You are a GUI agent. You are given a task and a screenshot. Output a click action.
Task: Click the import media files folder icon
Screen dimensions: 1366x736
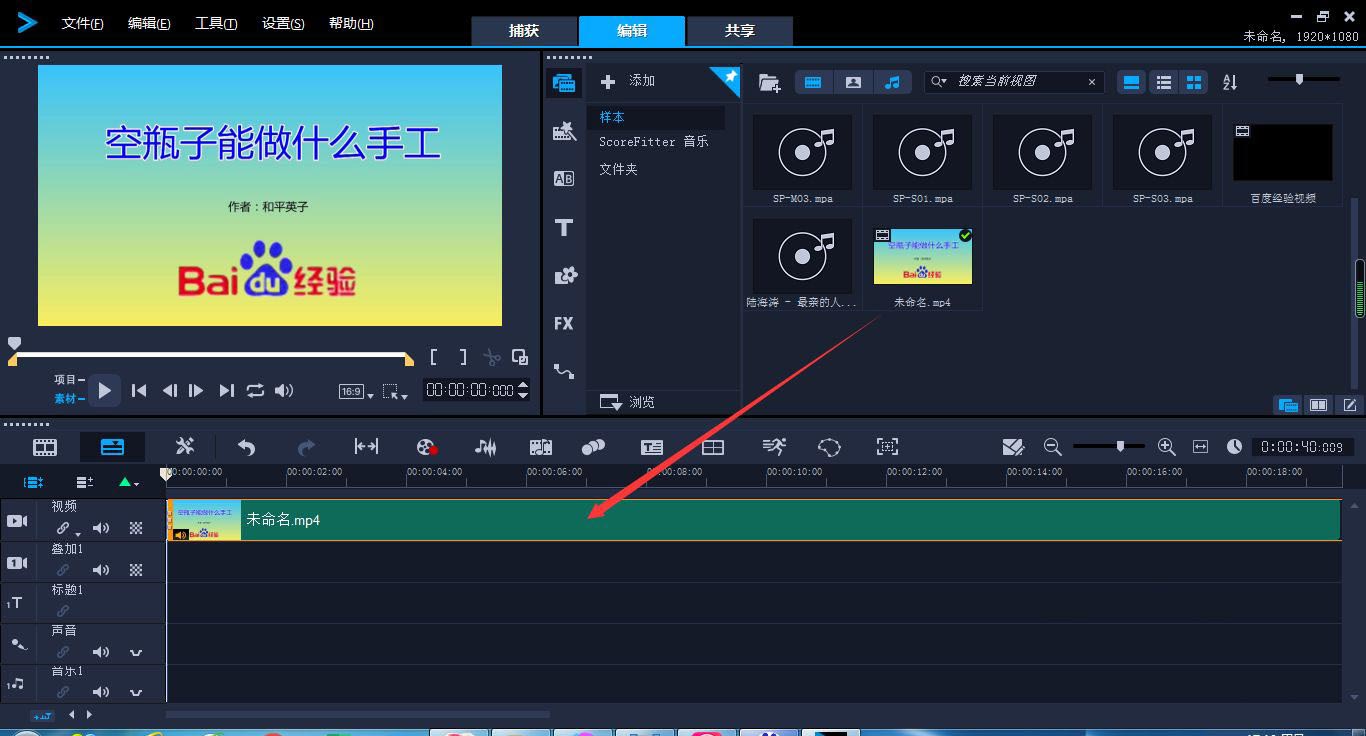[x=769, y=83]
